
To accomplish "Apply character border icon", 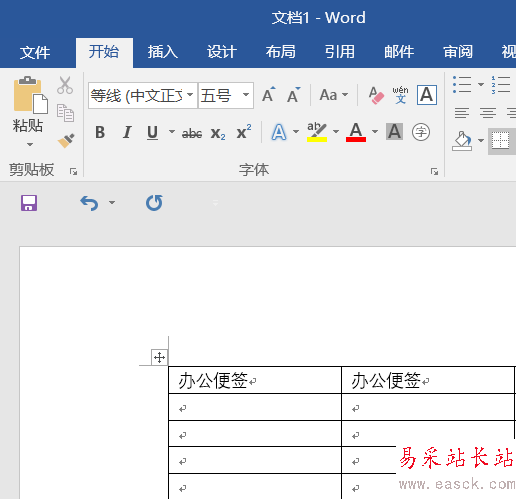I will click(x=427, y=95).
